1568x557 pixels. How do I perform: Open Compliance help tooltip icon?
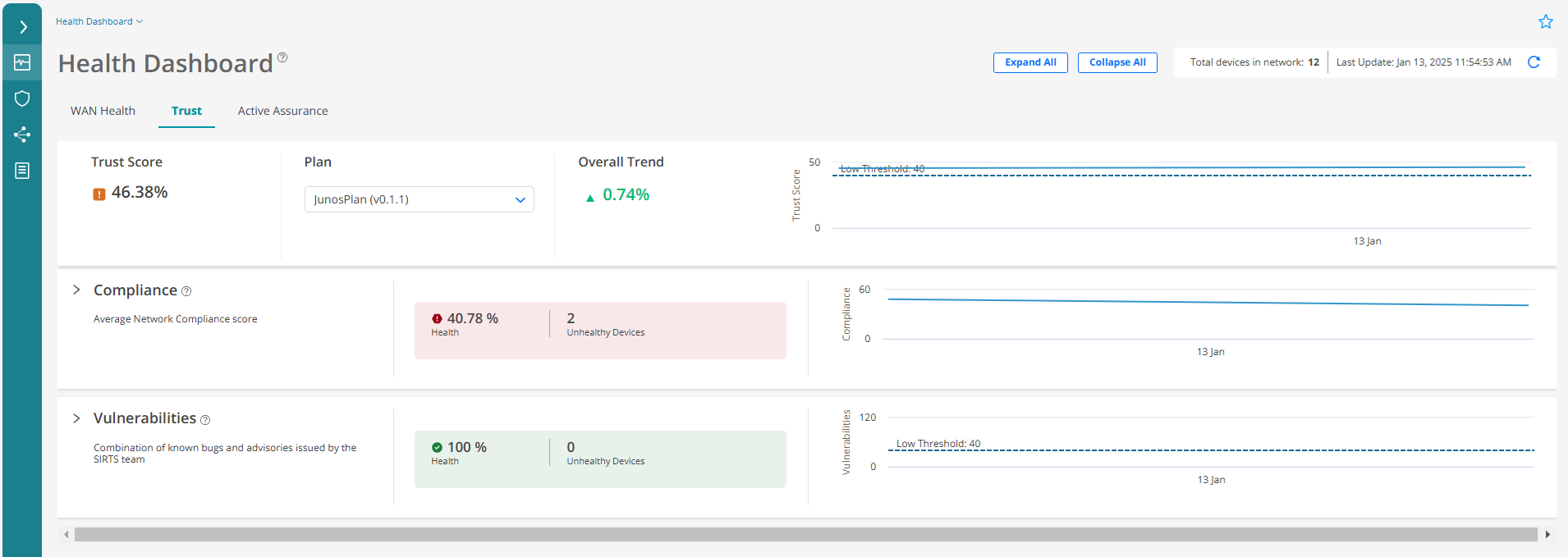tap(186, 291)
